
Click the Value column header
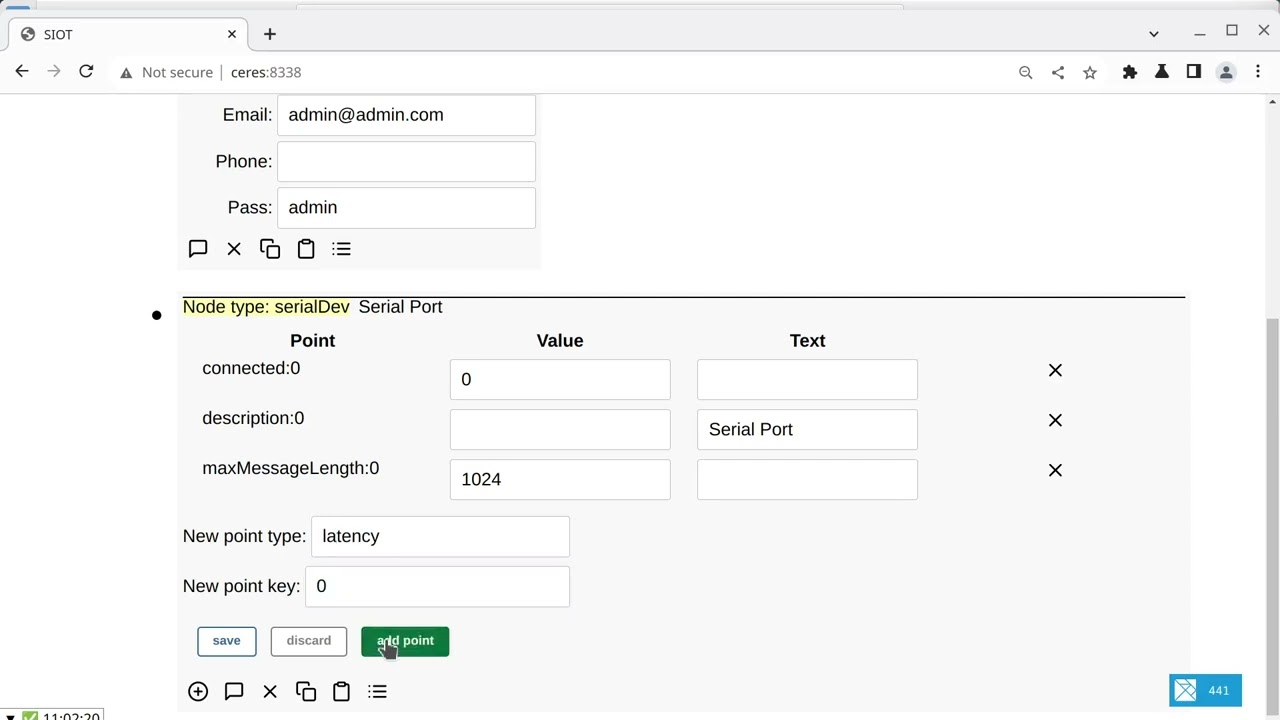pyautogui.click(x=560, y=341)
